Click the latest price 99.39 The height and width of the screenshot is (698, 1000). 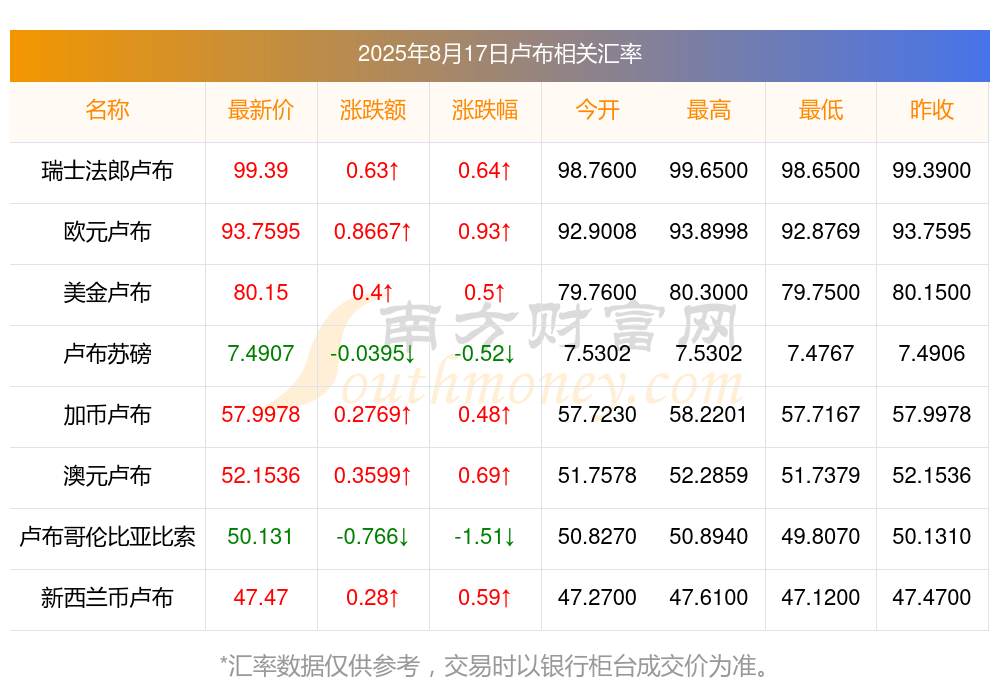[261, 170]
